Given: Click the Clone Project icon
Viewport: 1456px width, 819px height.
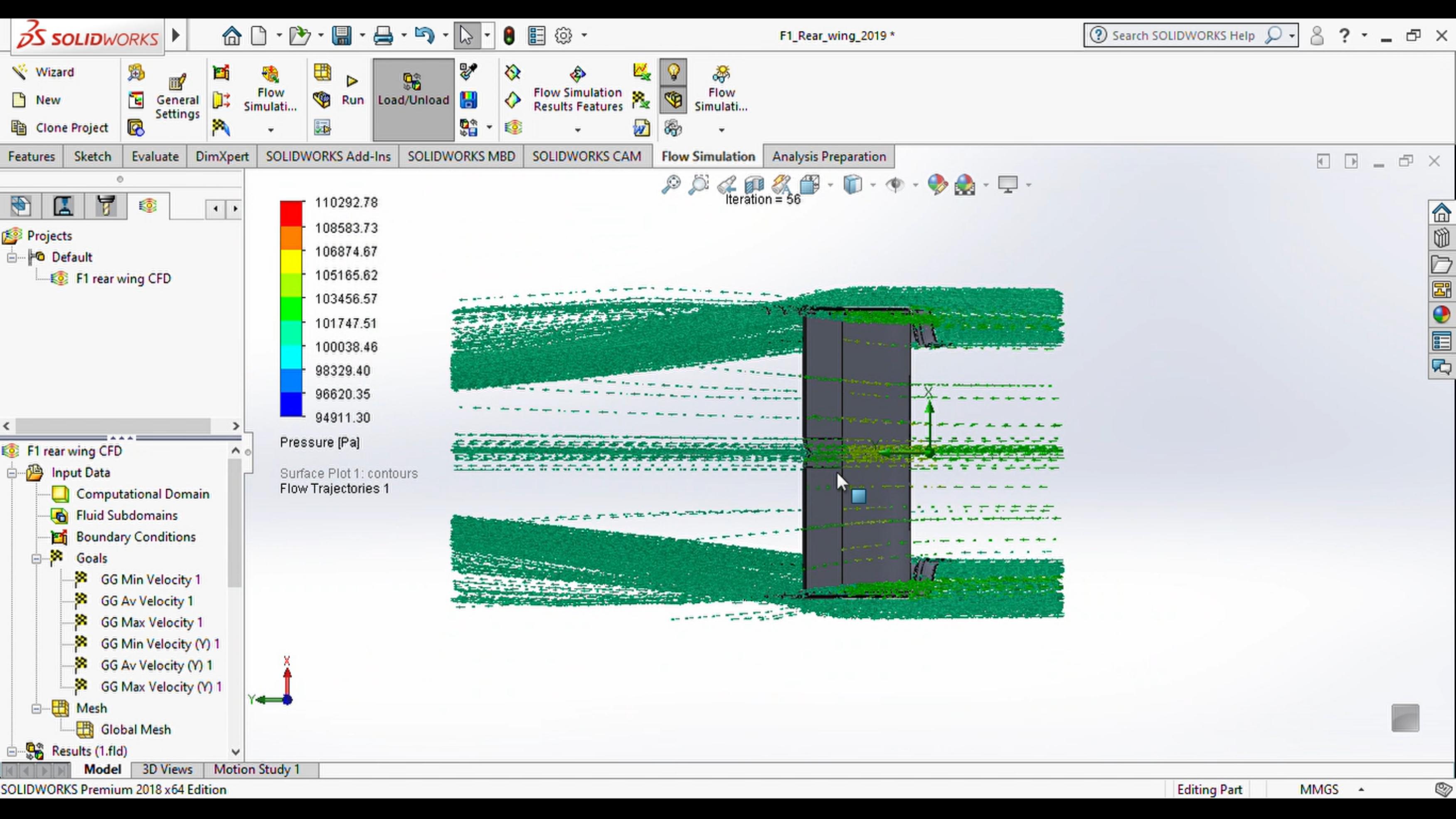Looking at the screenshot, I should click(19, 128).
